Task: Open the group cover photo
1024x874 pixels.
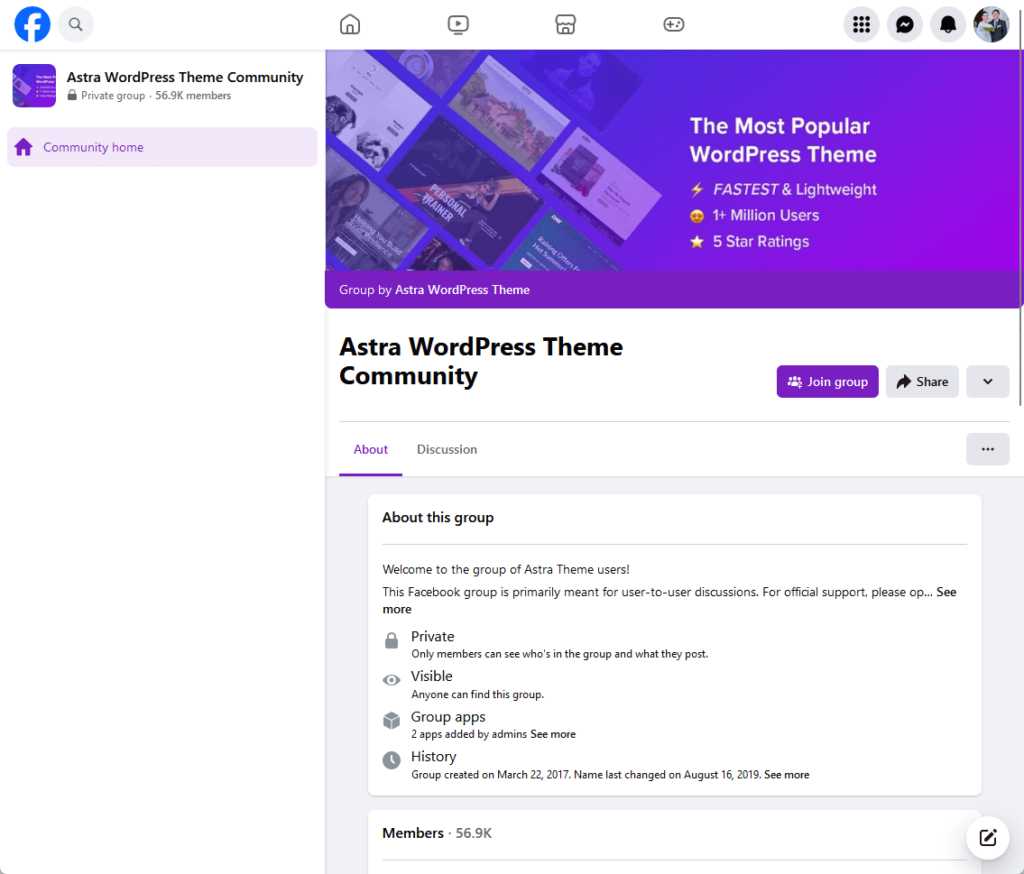Action: (x=673, y=160)
